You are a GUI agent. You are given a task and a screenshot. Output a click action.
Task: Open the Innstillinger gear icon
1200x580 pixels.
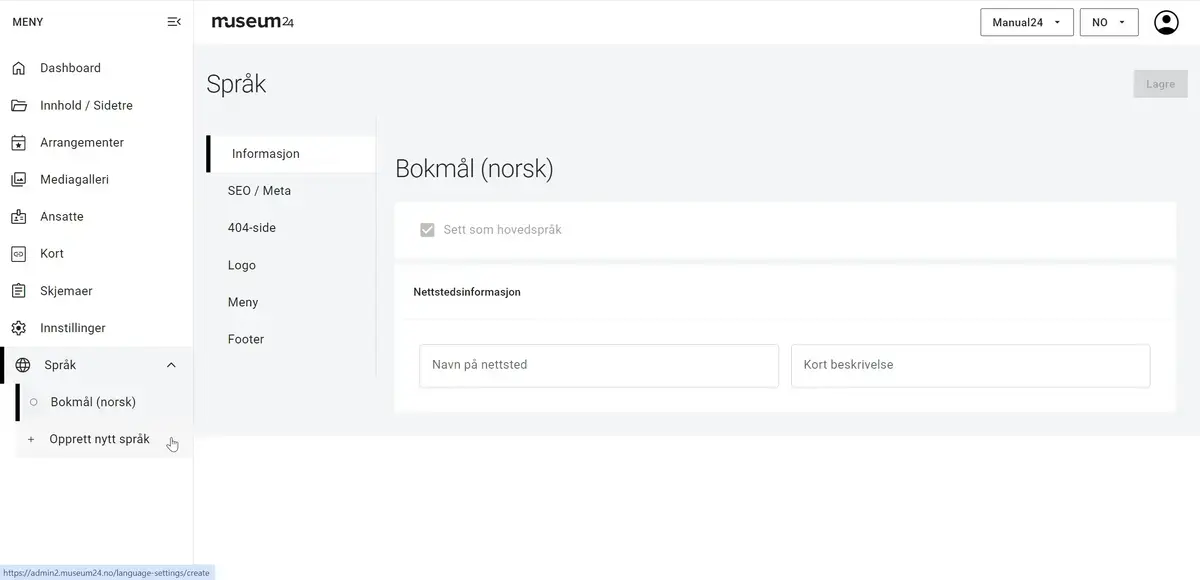coord(18,328)
